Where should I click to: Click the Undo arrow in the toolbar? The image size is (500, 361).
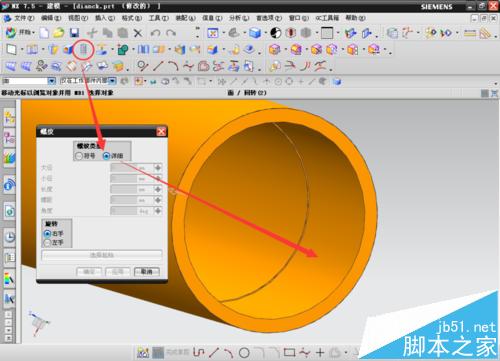[155, 33]
